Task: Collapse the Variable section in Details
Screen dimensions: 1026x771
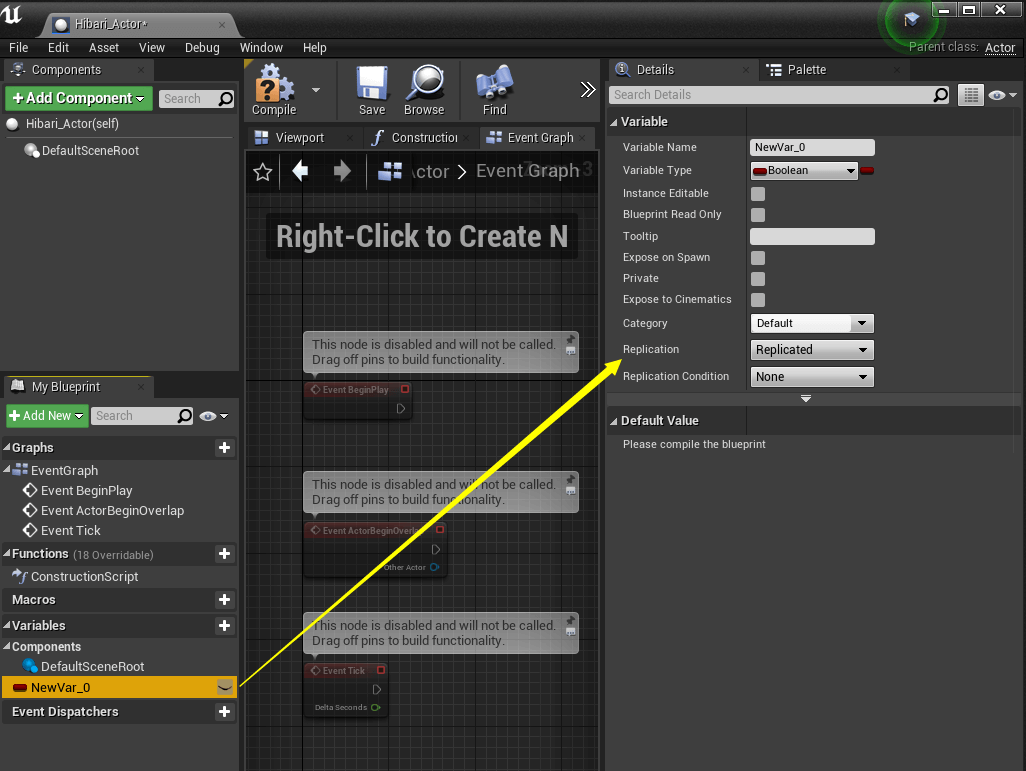Action: point(614,122)
